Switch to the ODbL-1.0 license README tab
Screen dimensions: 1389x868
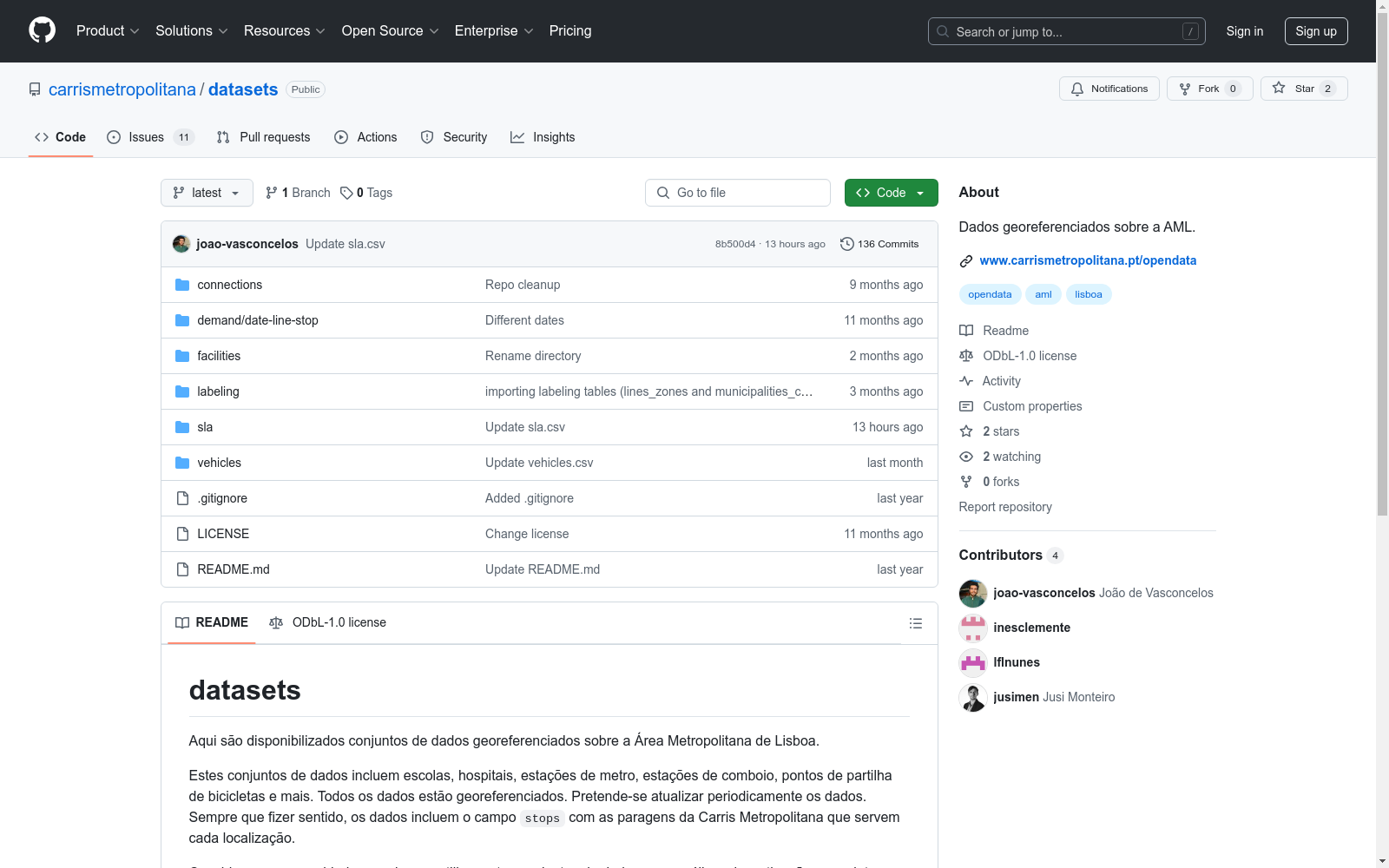(x=328, y=622)
